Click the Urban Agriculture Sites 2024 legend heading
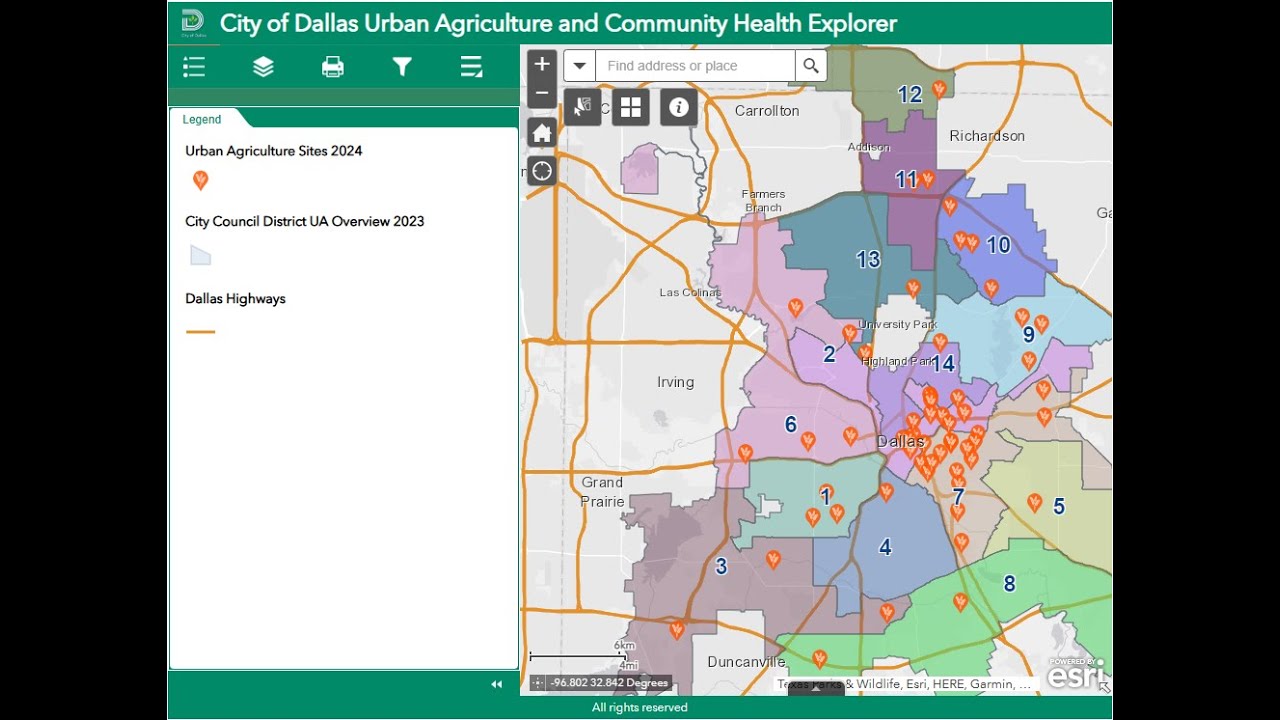Image resolution: width=1280 pixels, height=720 pixels. tap(274, 151)
